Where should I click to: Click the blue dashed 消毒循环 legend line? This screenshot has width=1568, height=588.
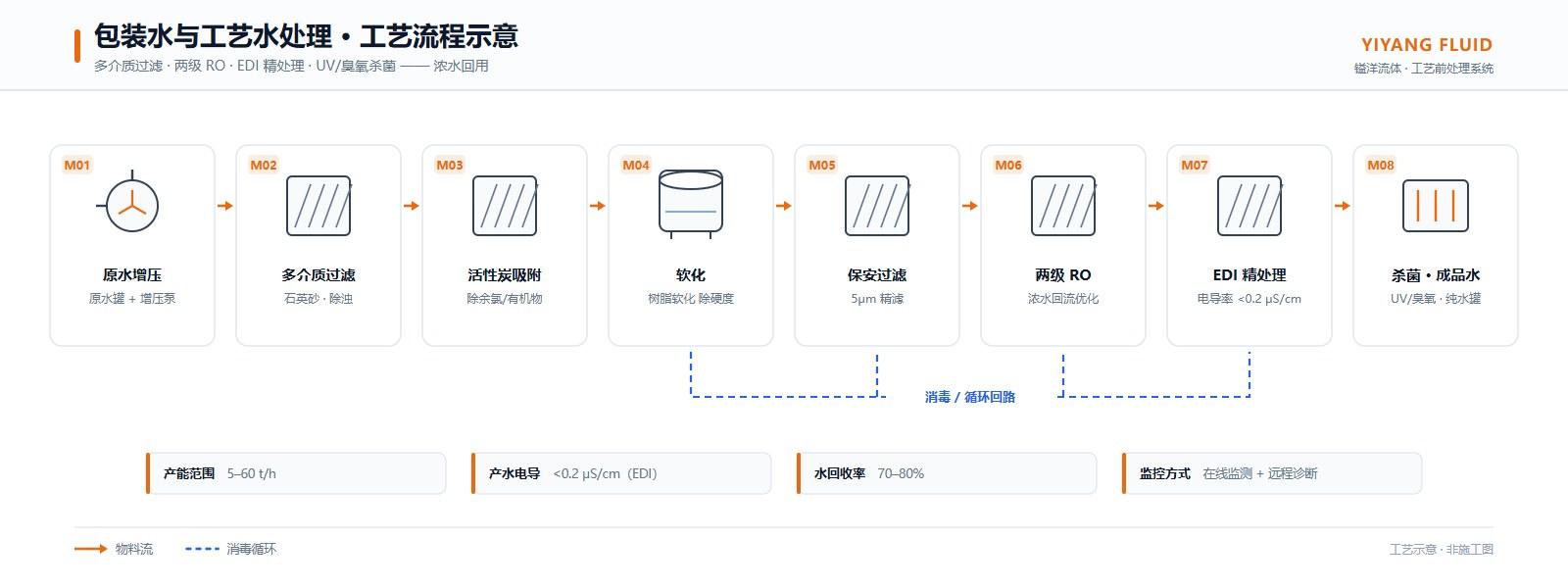pos(202,549)
